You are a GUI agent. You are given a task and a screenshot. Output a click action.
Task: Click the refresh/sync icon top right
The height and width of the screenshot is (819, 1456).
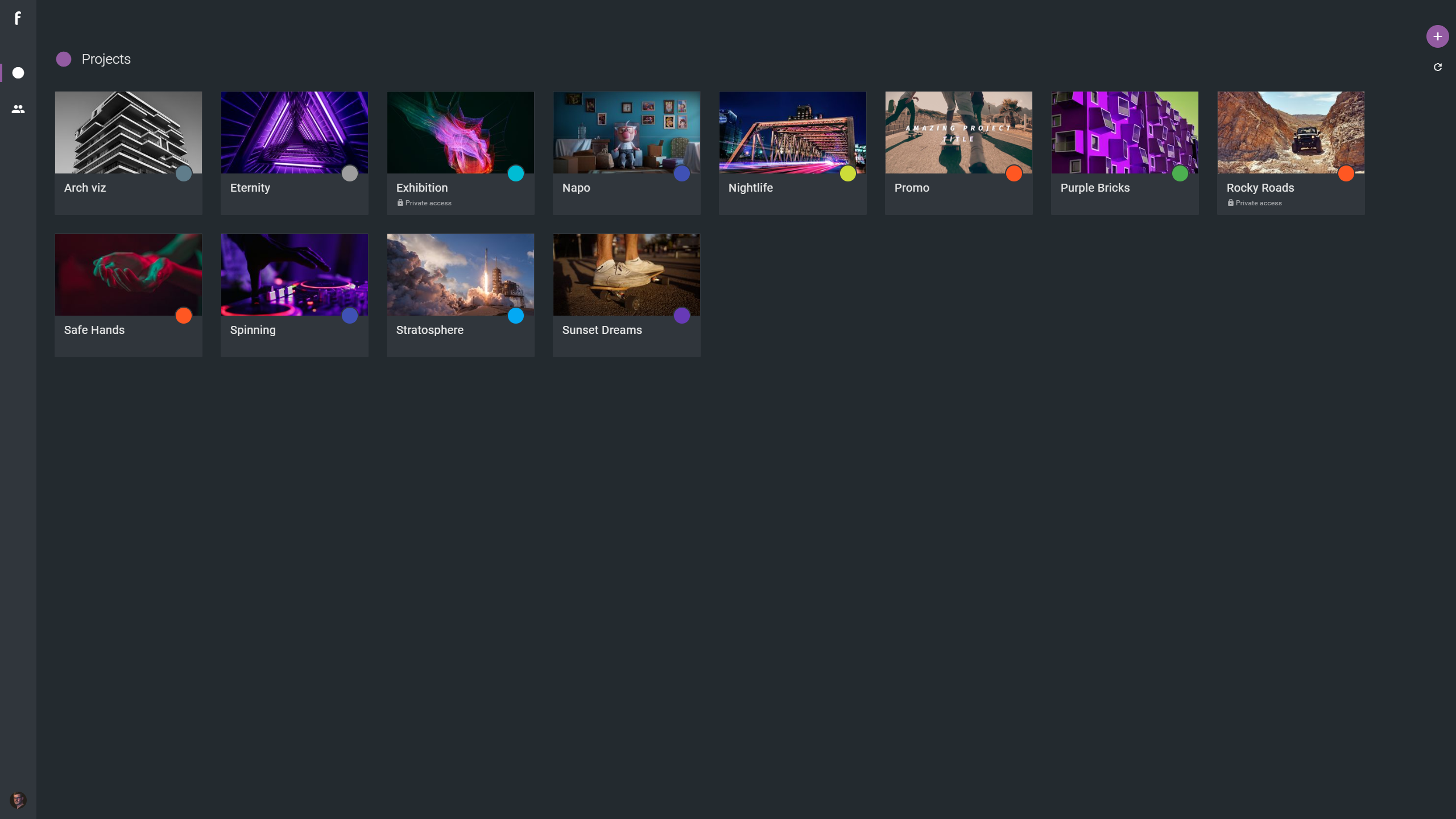pyautogui.click(x=1439, y=67)
